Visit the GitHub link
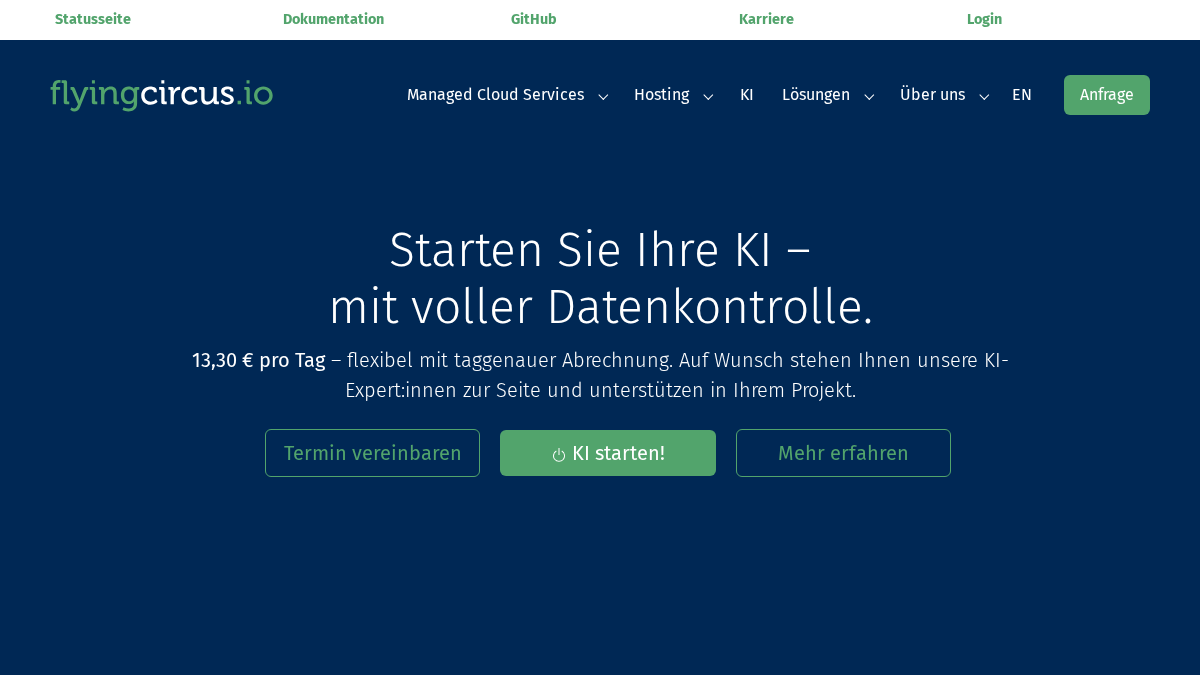1200x675 pixels. tap(533, 19)
